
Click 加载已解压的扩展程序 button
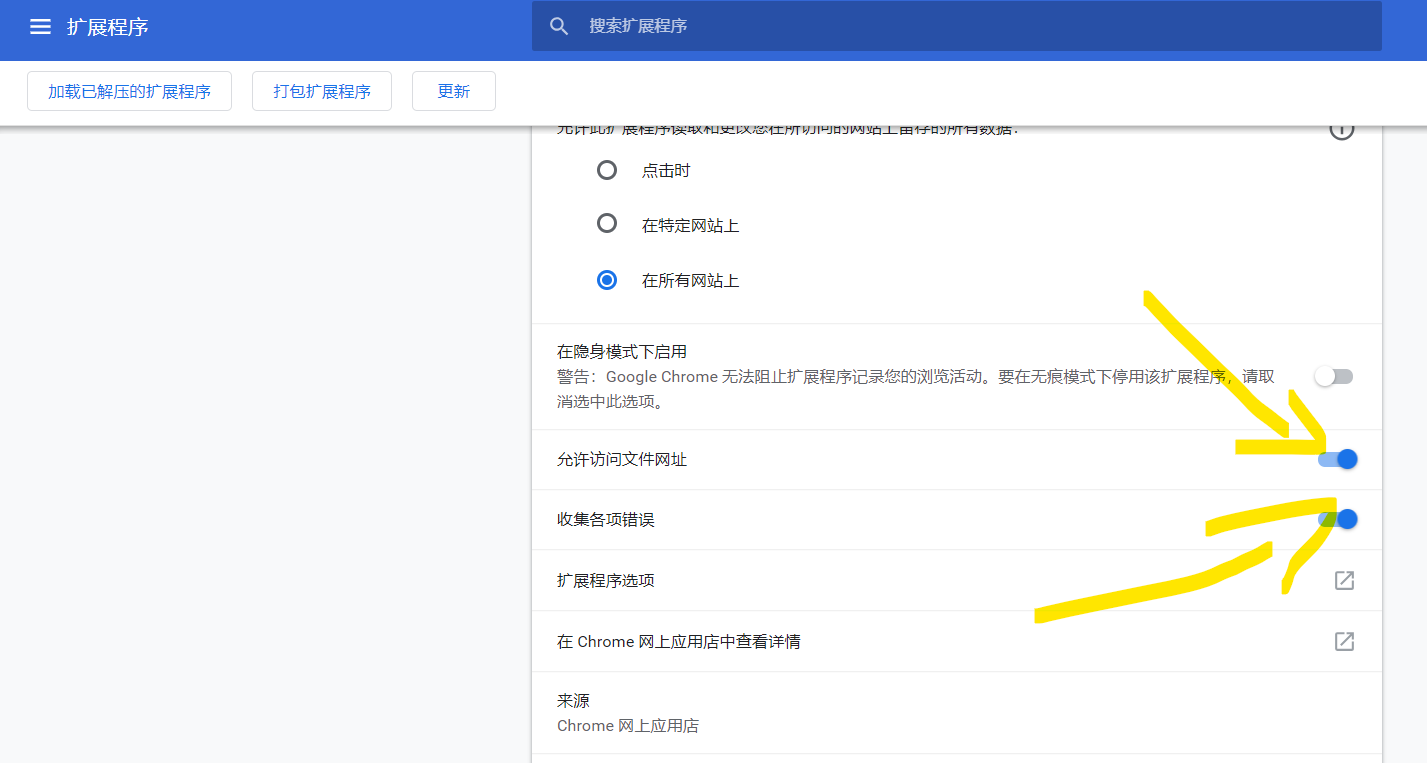129,91
